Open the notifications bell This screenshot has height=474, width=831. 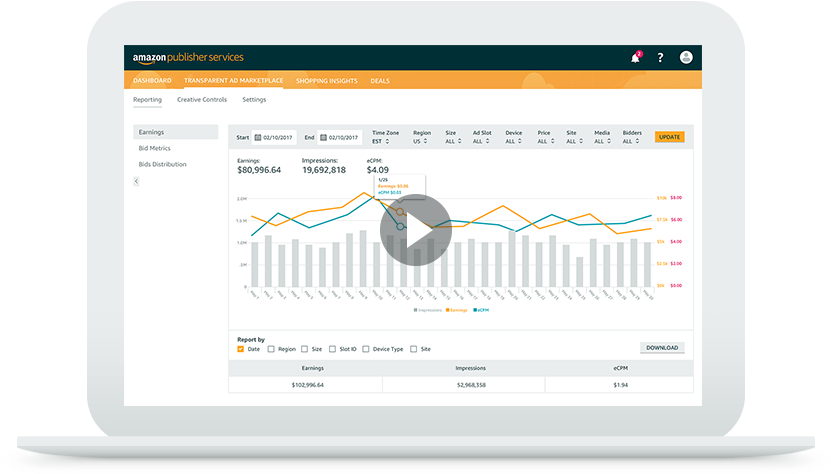click(x=635, y=58)
